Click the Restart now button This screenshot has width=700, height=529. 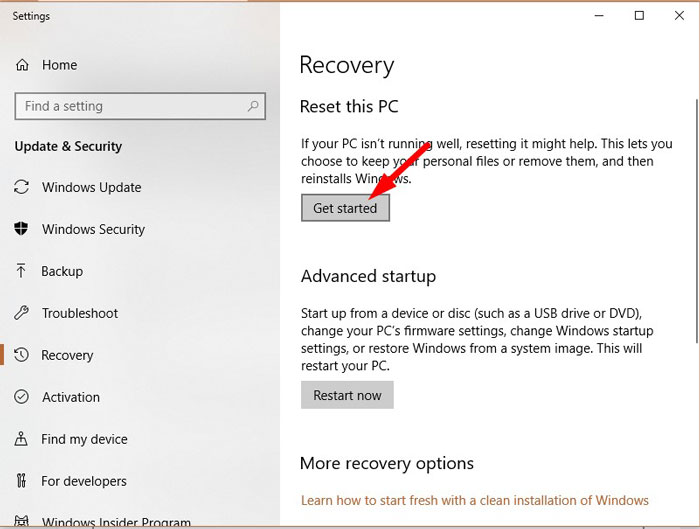coord(347,395)
